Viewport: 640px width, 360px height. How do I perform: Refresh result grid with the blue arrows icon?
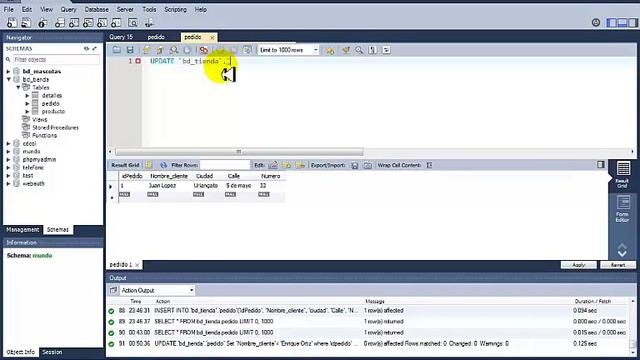(163, 165)
